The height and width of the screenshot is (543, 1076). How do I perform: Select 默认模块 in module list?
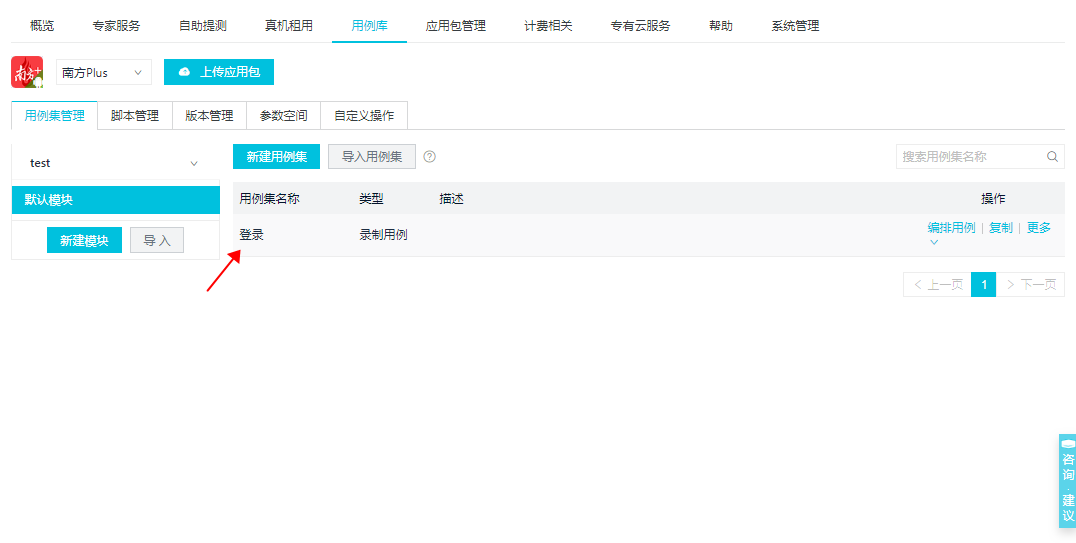pyautogui.click(x=116, y=200)
